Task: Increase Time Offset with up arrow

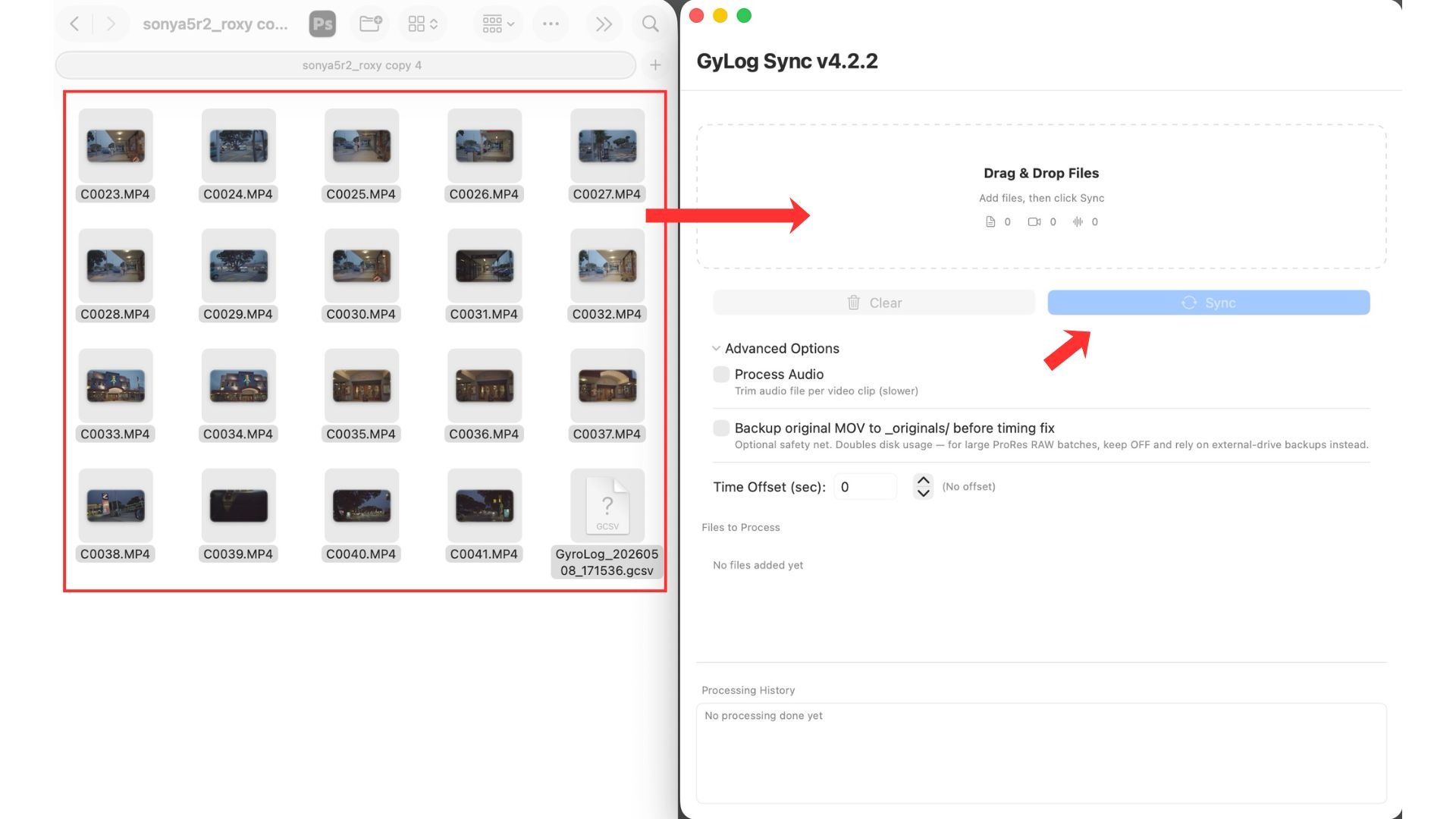Action: tap(923, 480)
